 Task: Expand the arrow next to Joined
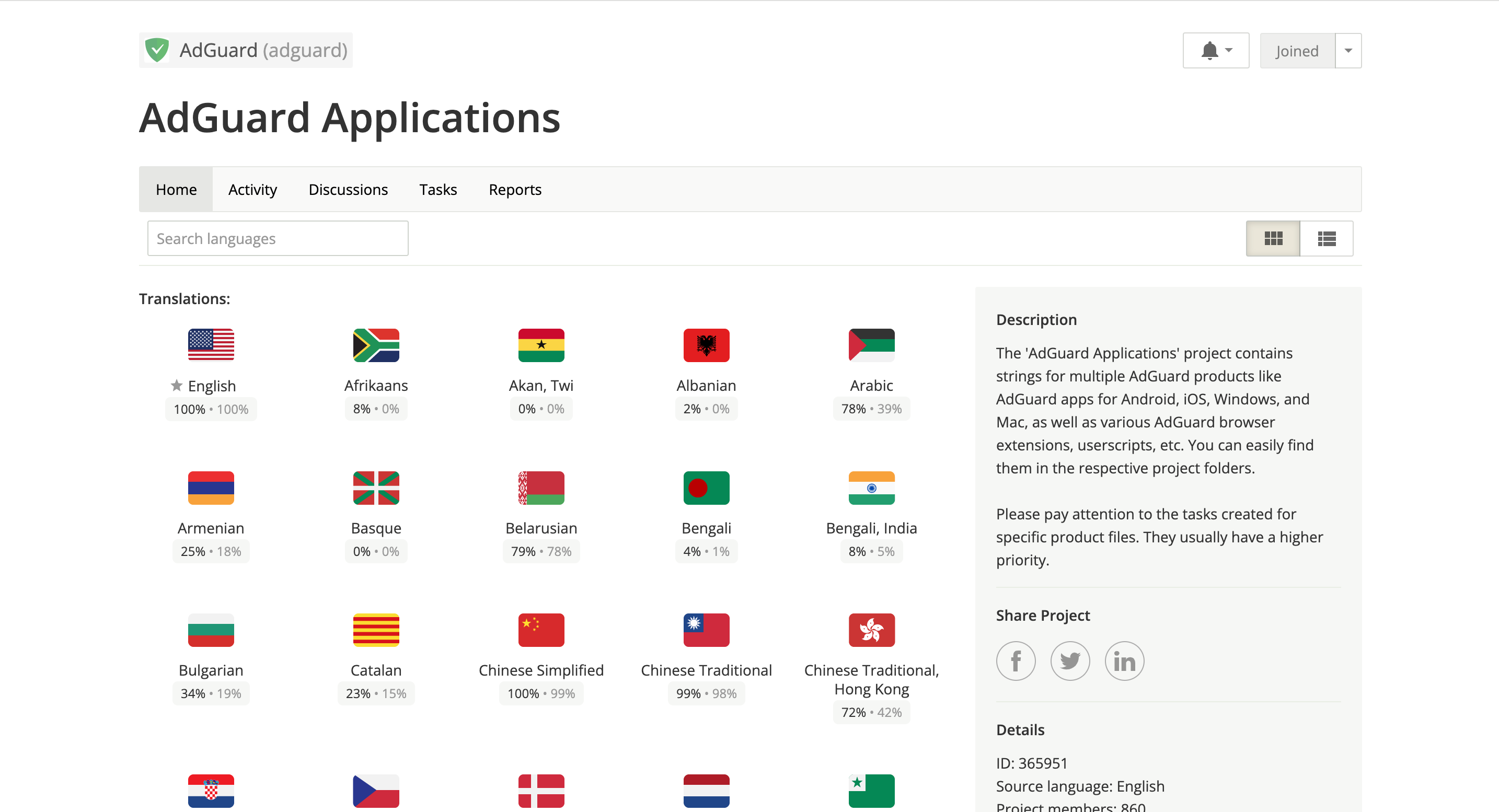[x=1348, y=51]
